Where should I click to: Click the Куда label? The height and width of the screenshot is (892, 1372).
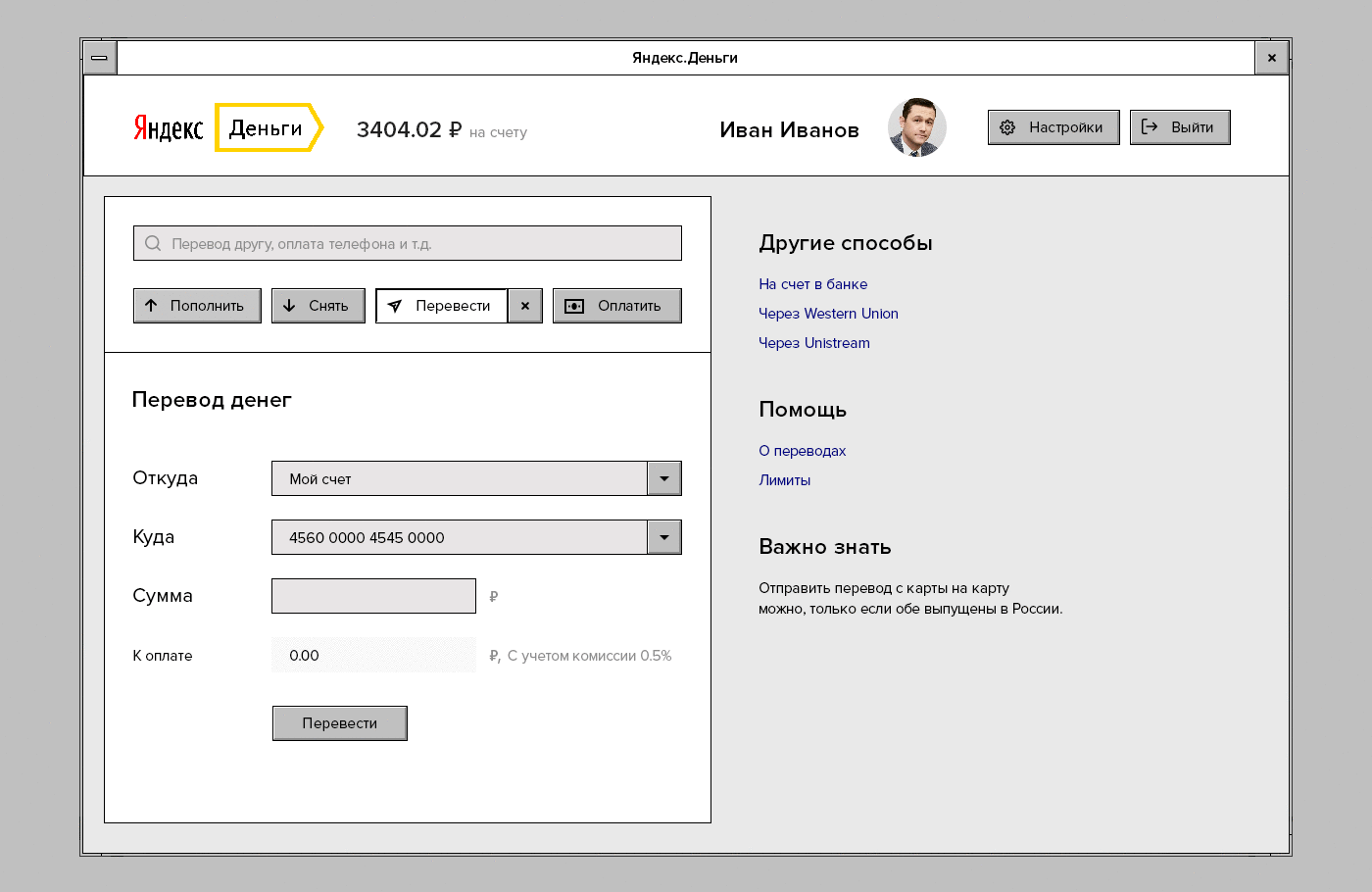click(154, 537)
